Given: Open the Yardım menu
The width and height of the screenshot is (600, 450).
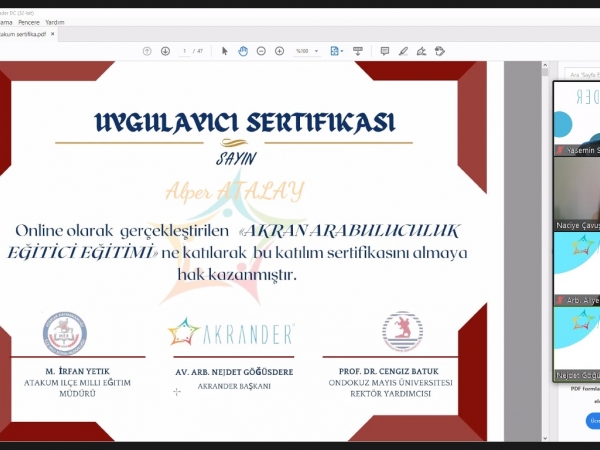Looking at the screenshot, I should coord(55,22).
